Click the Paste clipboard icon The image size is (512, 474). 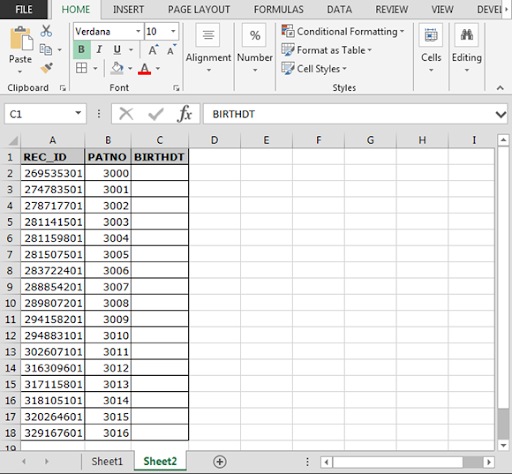[21, 39]
